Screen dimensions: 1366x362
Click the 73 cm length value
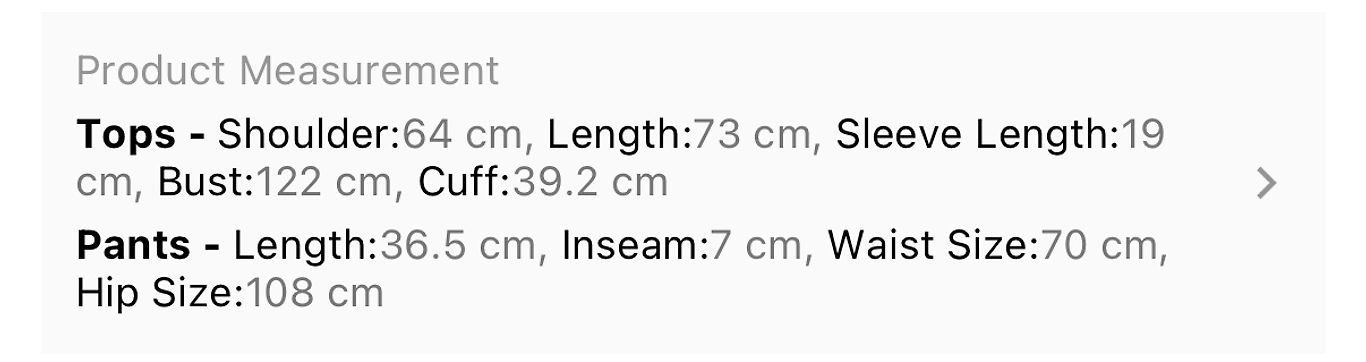click(757, 133)
